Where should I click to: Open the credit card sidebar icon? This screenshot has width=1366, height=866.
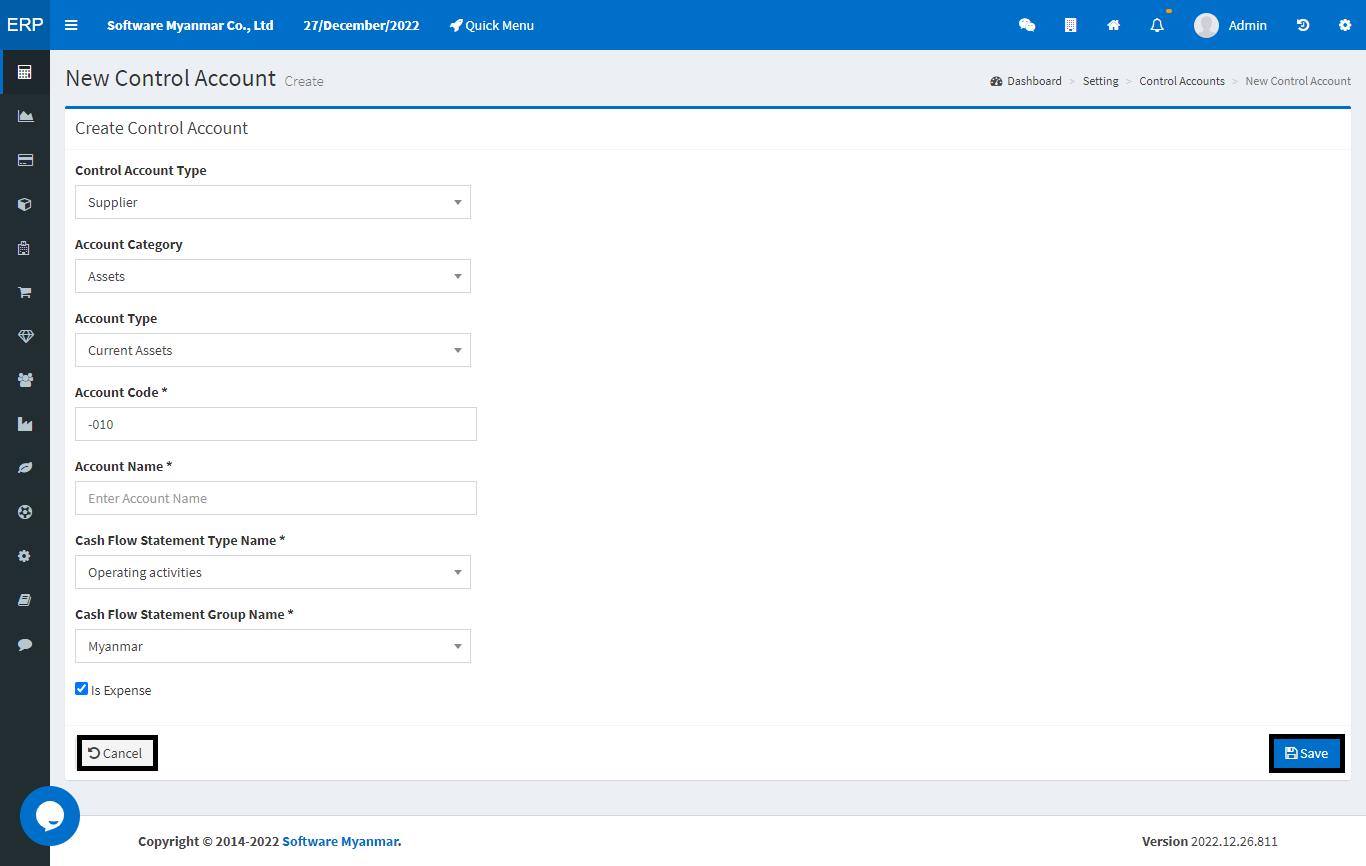[x=25, y=160]
